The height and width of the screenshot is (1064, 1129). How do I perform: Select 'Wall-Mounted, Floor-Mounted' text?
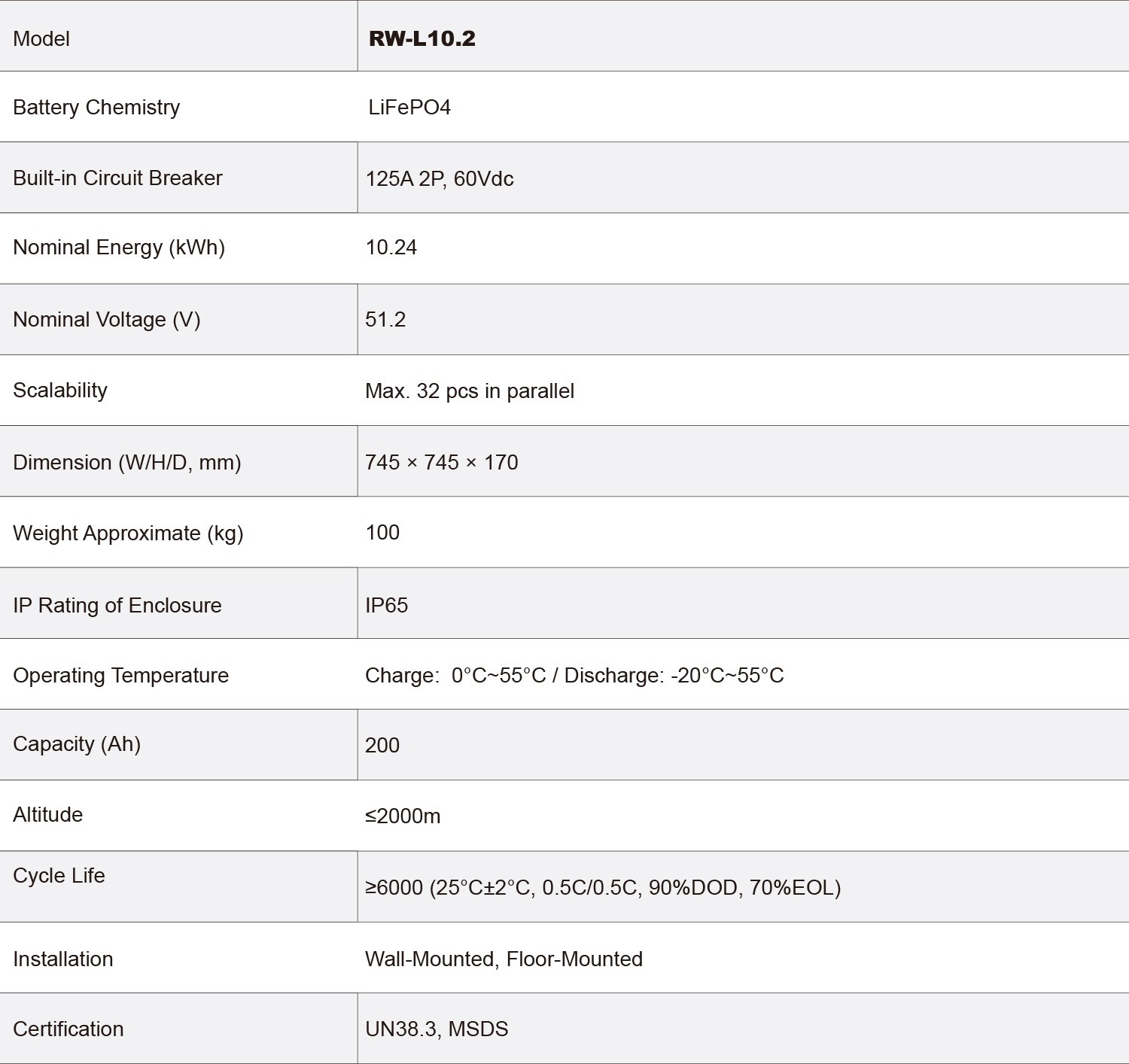click(x=504, y=959)
